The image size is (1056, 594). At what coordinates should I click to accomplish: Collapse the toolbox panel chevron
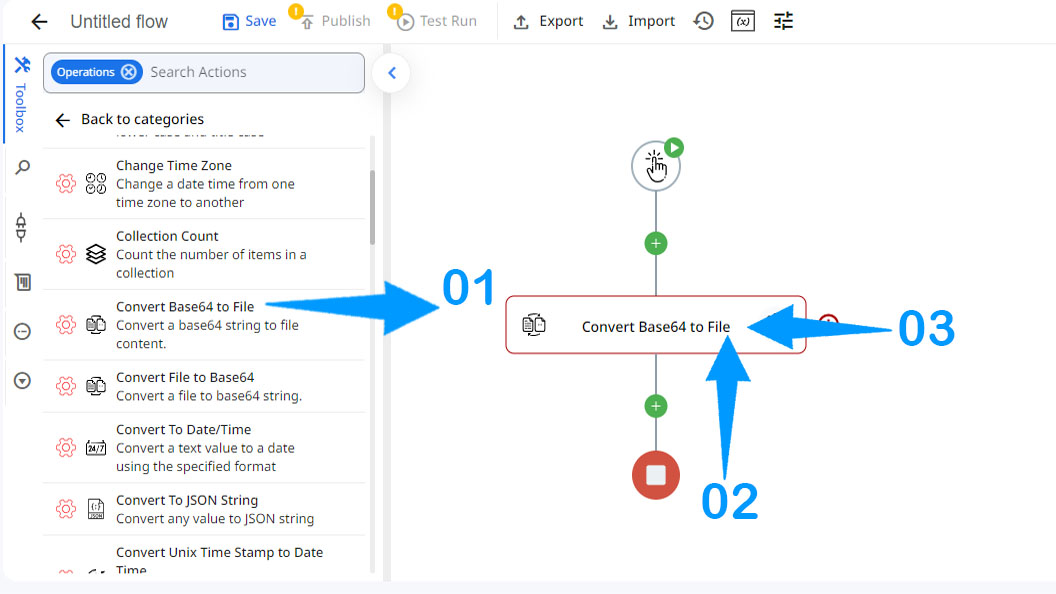click(391, 73)
